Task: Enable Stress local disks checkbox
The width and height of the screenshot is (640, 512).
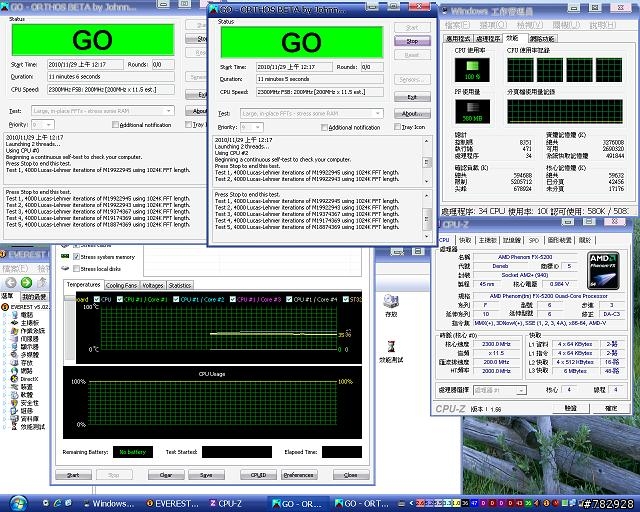Action: [x=76, y=269]
